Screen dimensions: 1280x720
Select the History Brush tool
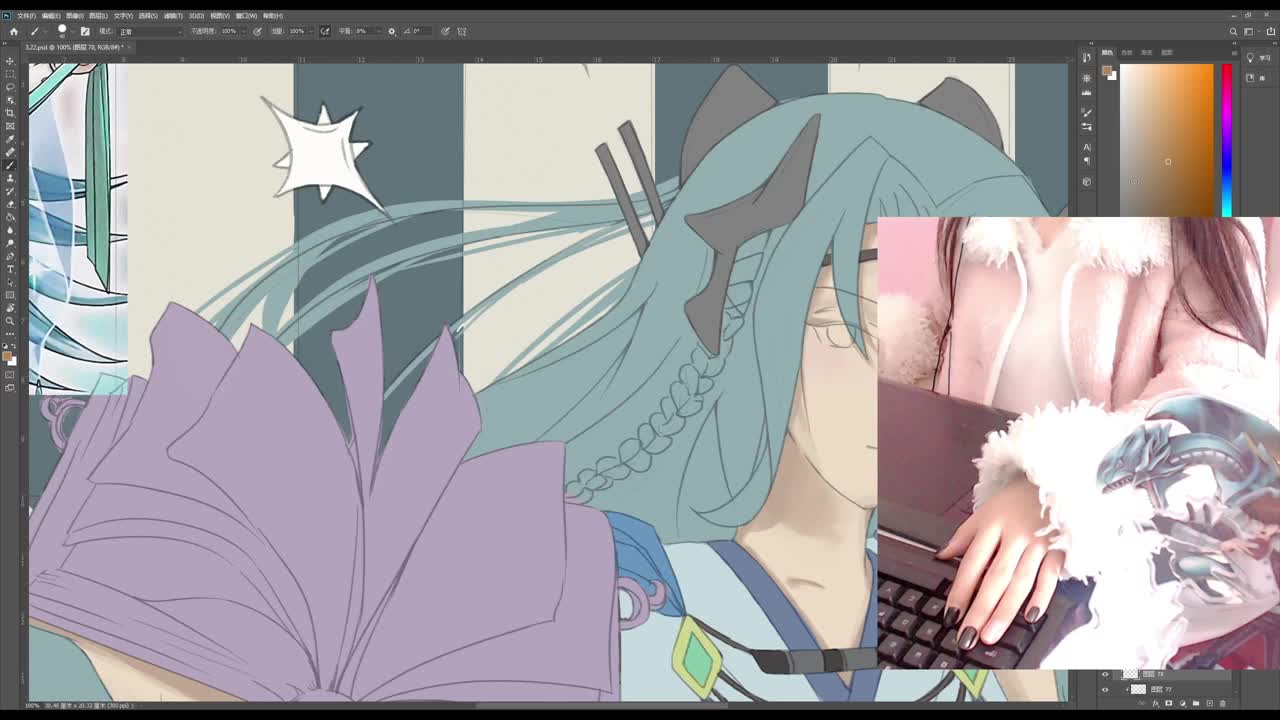(10, 191)
